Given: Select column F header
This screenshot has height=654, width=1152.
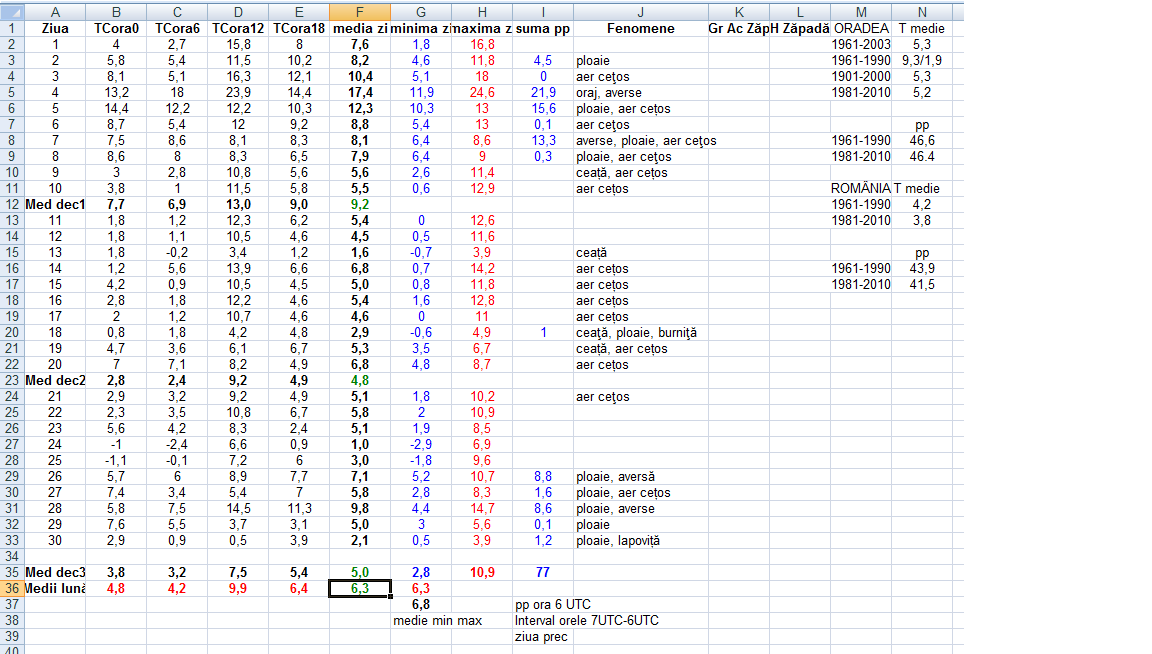Looking at the screenshot, I should pyautogui.click(x=359, y=12).
